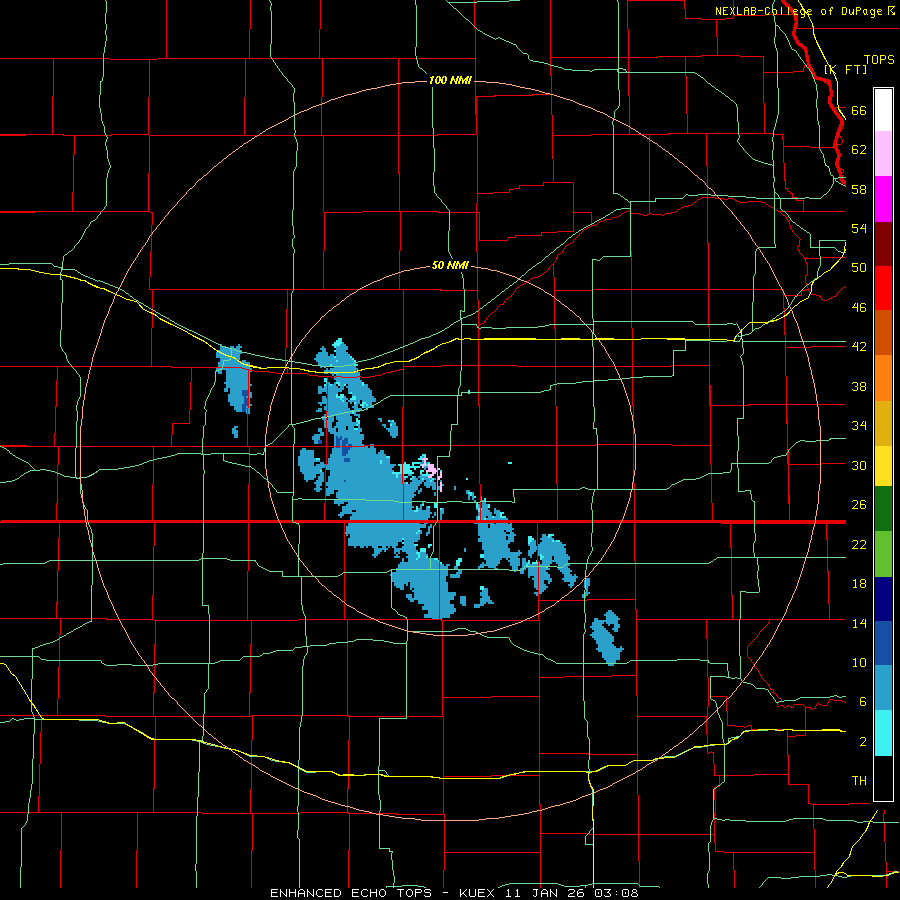Click the KUEX station identifier

tap(477, 893)
